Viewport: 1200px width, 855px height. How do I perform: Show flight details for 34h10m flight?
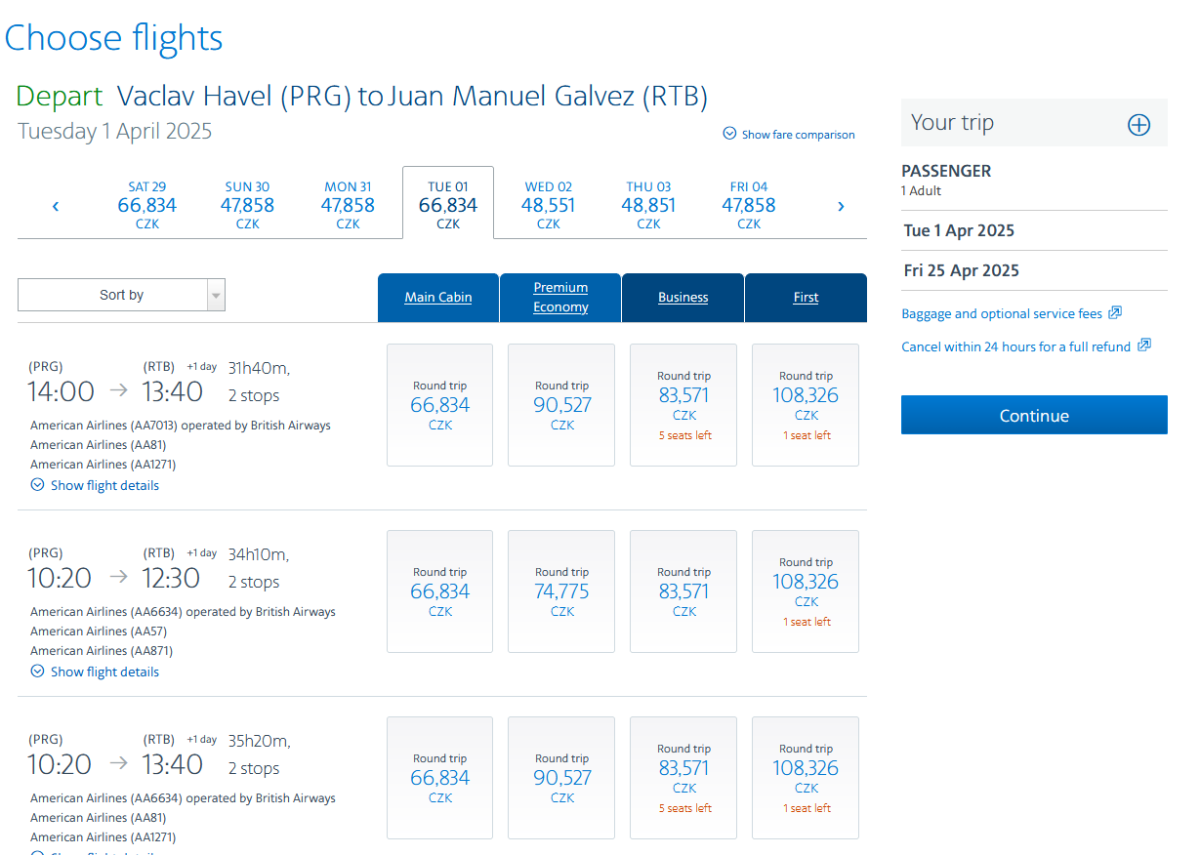tap(95, 672)
